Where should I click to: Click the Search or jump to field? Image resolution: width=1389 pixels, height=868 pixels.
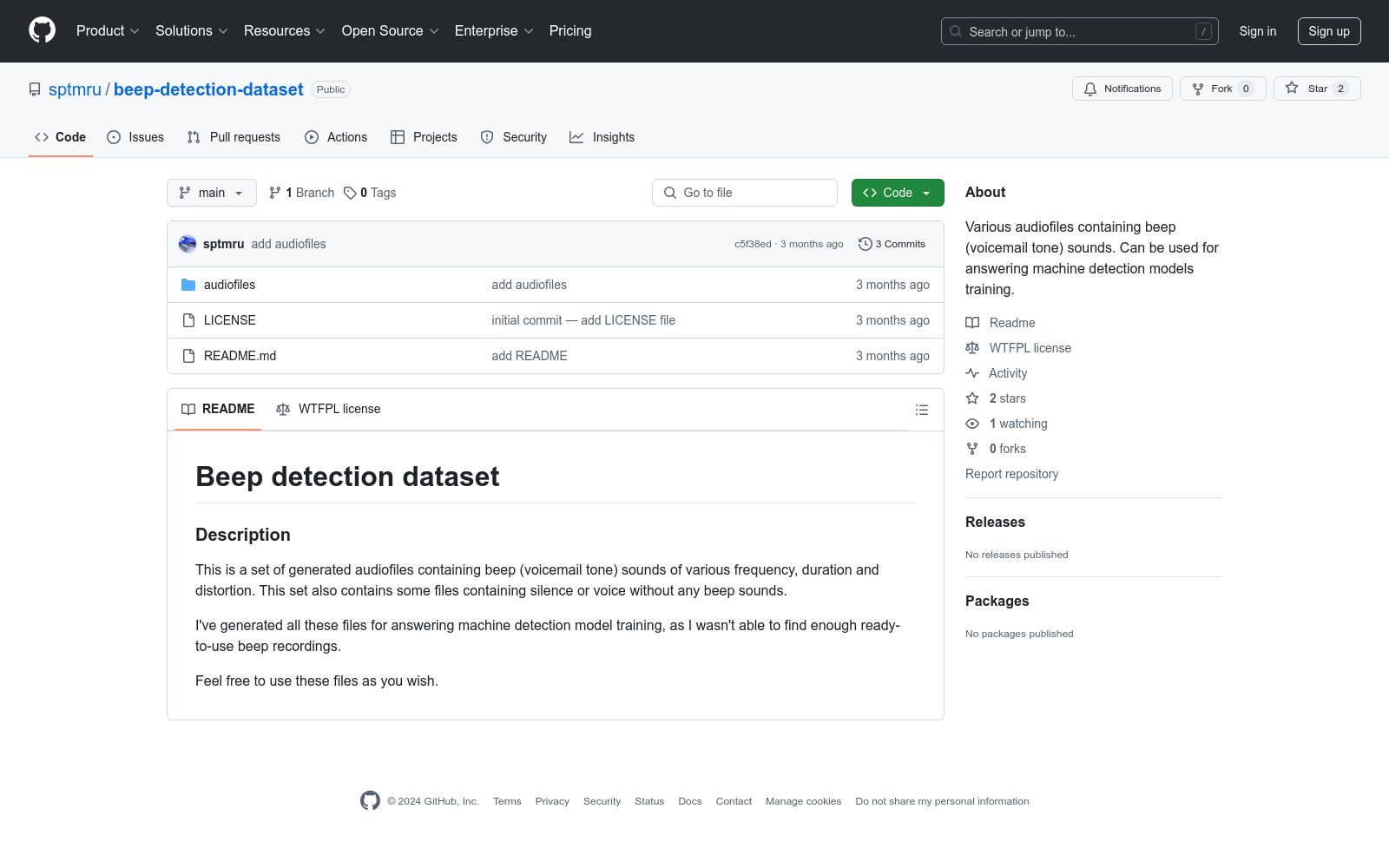(x=1080, y=31)
